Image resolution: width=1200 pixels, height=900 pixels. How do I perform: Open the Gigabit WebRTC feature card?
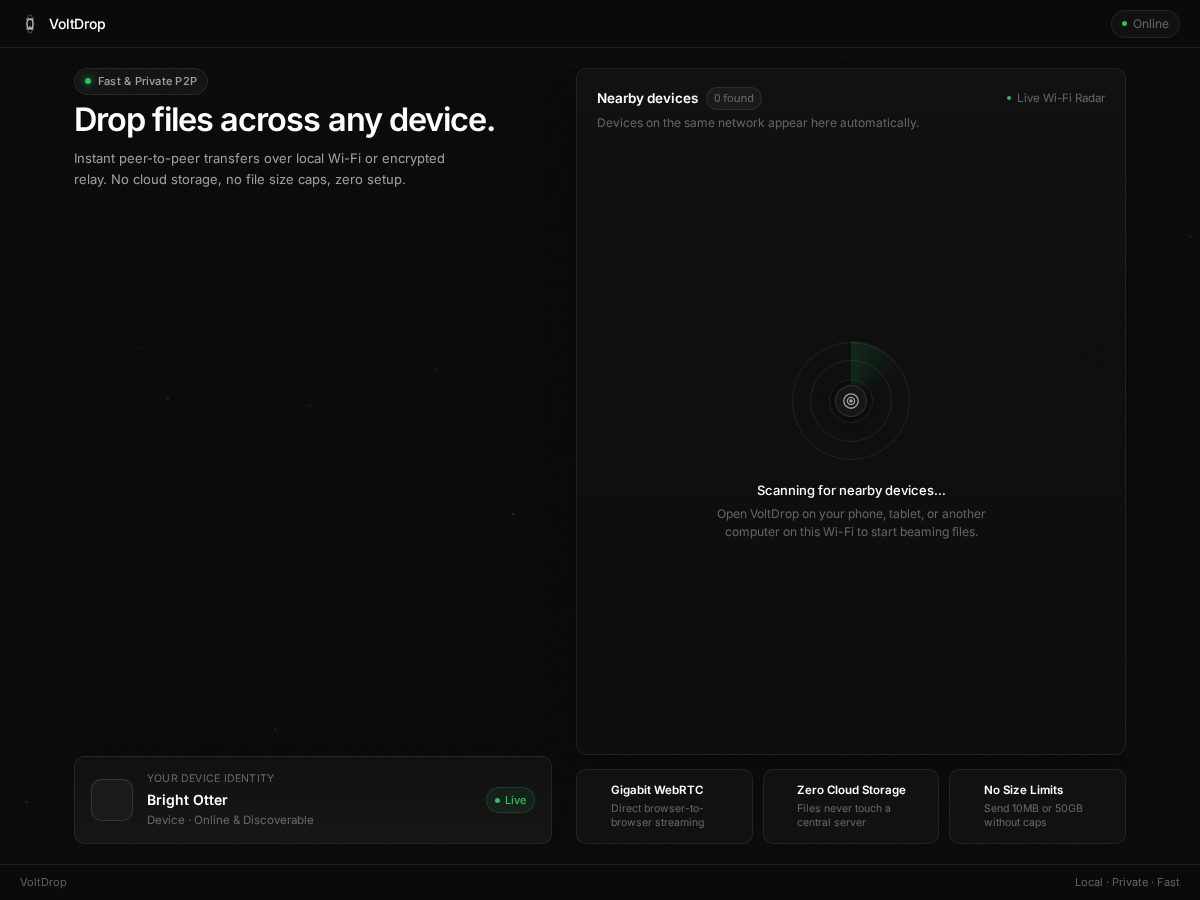(x=664, y=806)
